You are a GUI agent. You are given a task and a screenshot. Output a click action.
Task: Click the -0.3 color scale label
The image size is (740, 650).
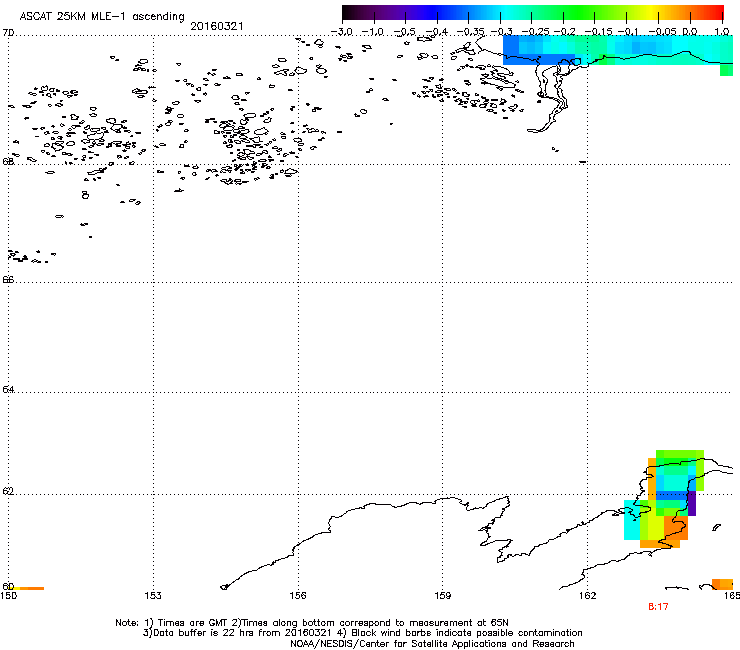pos(501,32)
